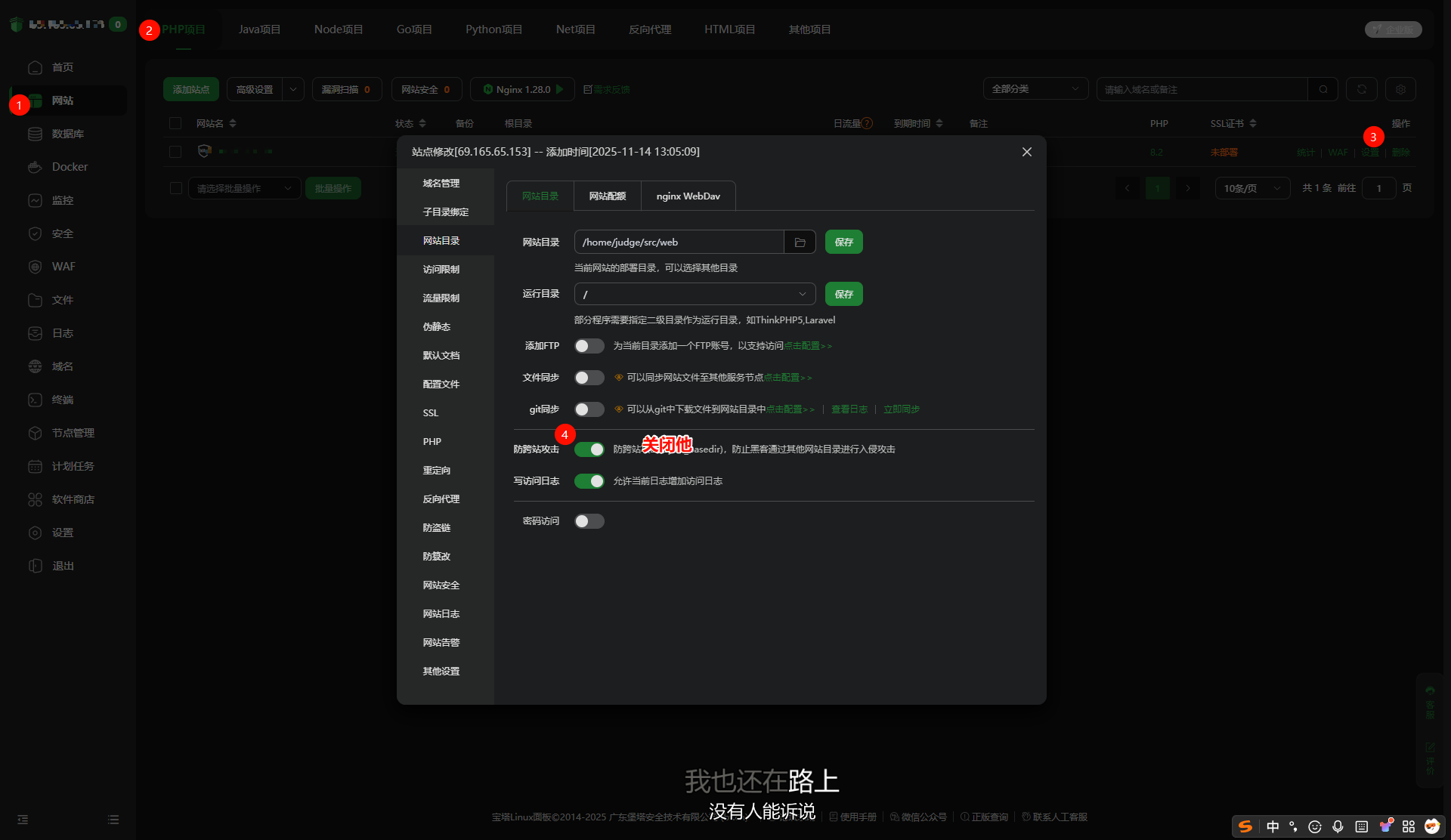
Task: Click the refresh list icon button
Action: pyautogui.click(x=1361, y=89)
